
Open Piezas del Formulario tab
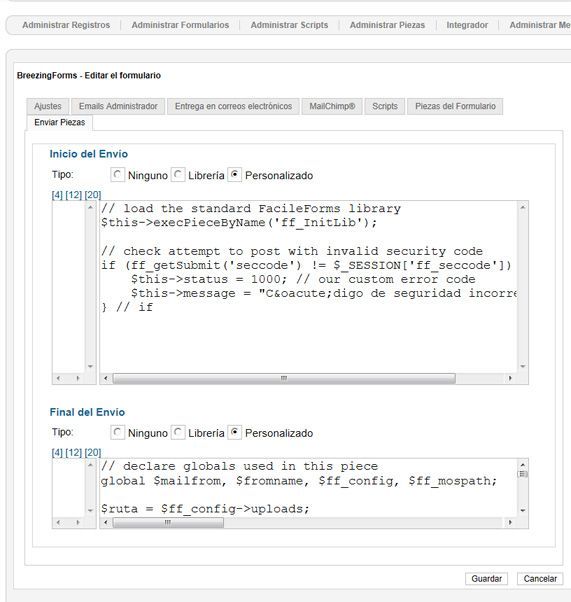click(455, 106)
